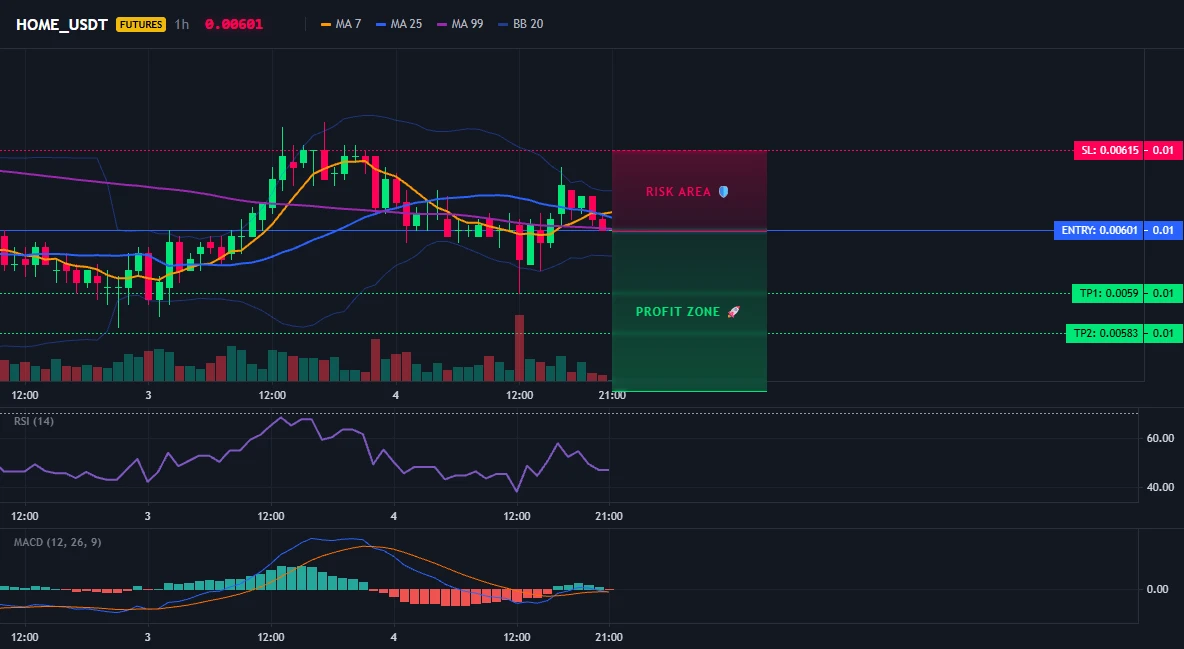The image size is (1184, 649).
Task: Click 21:00 on the MACD time axis
Action: tap(609, 637)
